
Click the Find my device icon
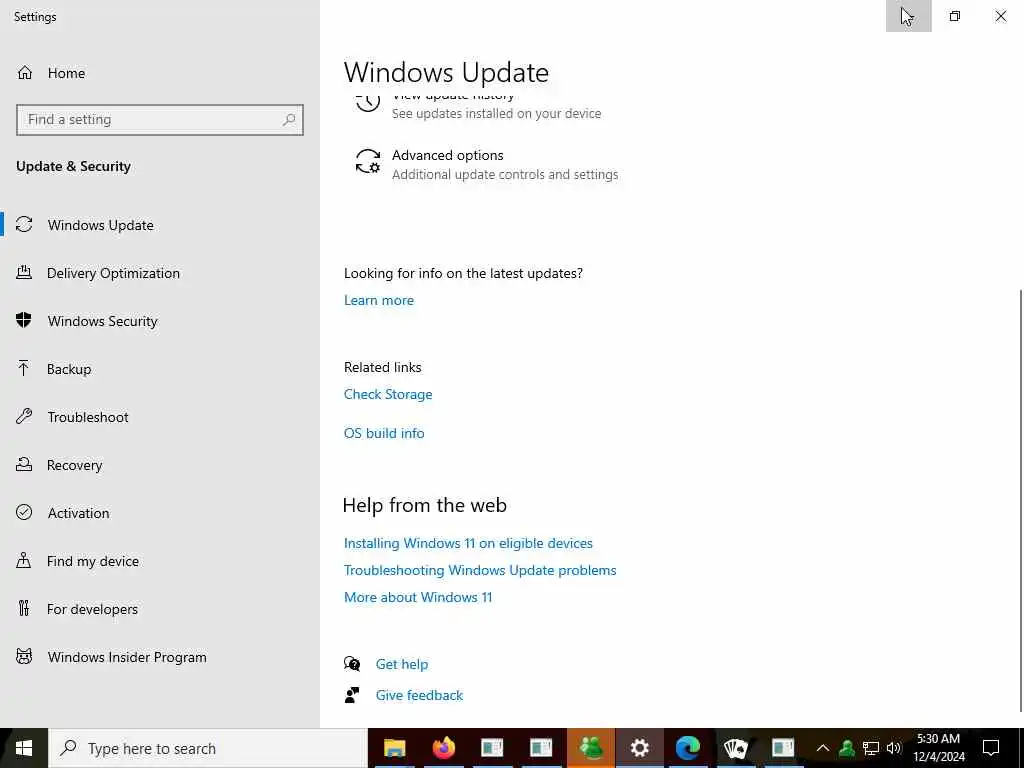tap(24, 560)
